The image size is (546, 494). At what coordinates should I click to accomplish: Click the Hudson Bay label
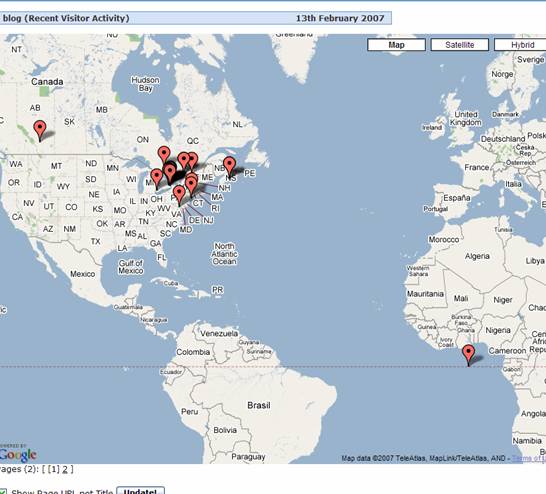(146, 84)
